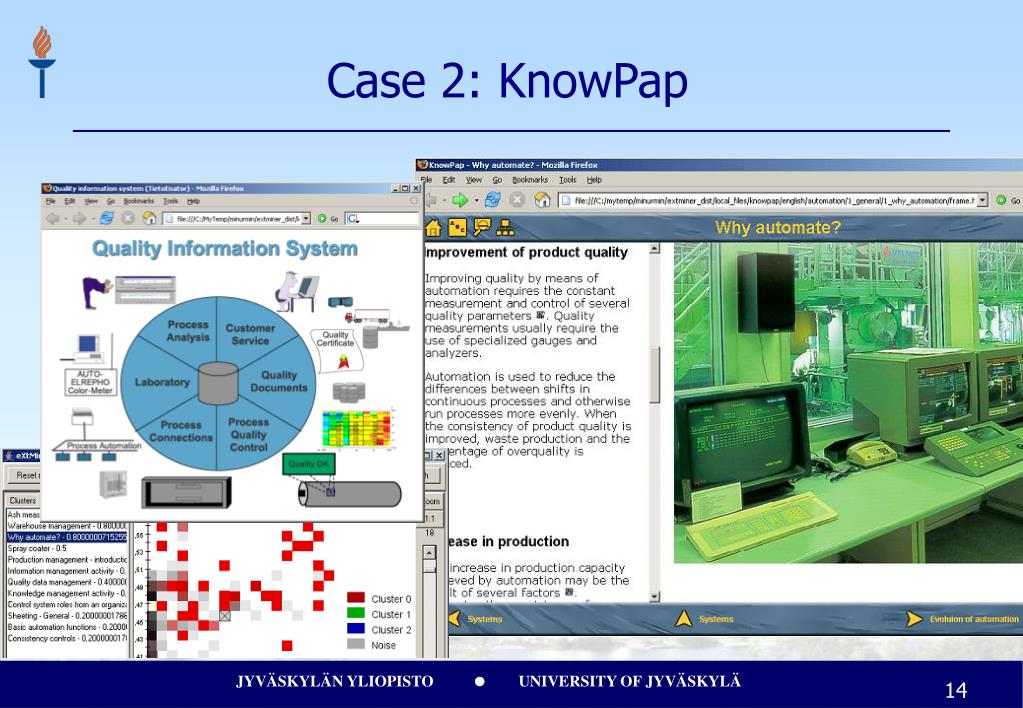Click the Process Analysis segment of the diagram
The image size is (1023, 708).
(188, 331)
